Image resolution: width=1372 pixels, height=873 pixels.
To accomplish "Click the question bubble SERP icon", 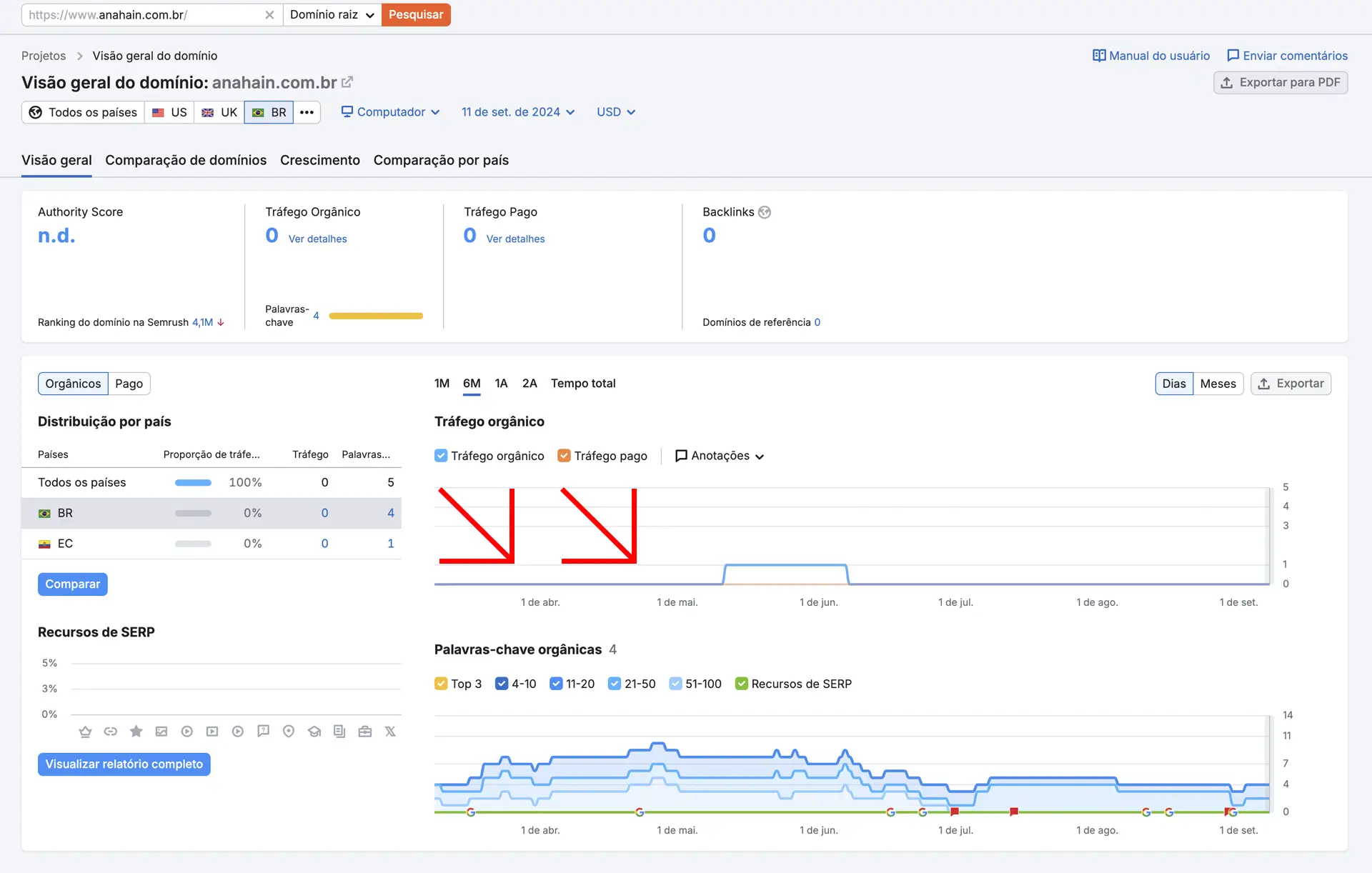I will 263,731.
